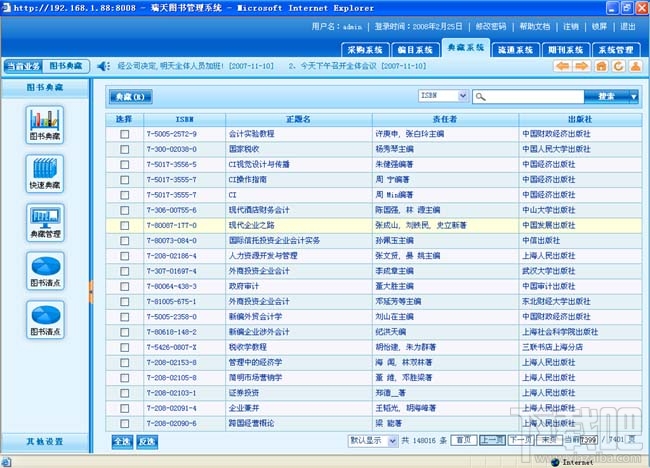Viewport: 650px width, 468px height.
Task: Click the orange back arrow icon
Action: pyautogui.click(x=563, y=66)
